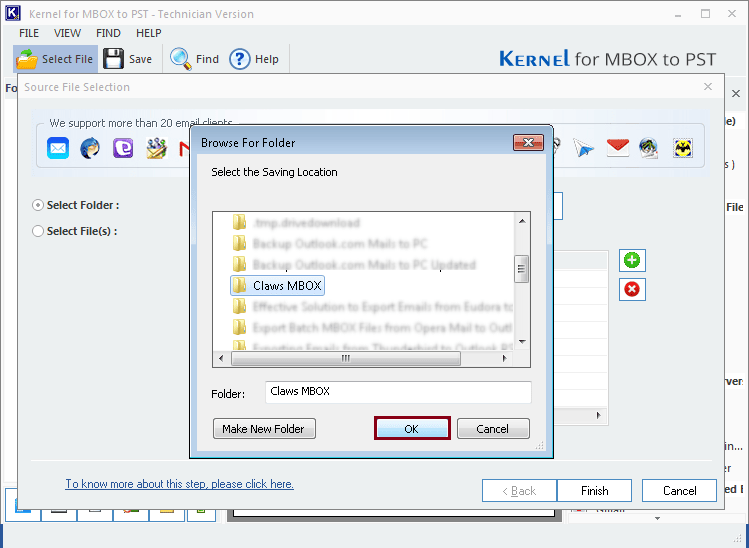Click the Find magnifier icon

(x=181, y=59)
